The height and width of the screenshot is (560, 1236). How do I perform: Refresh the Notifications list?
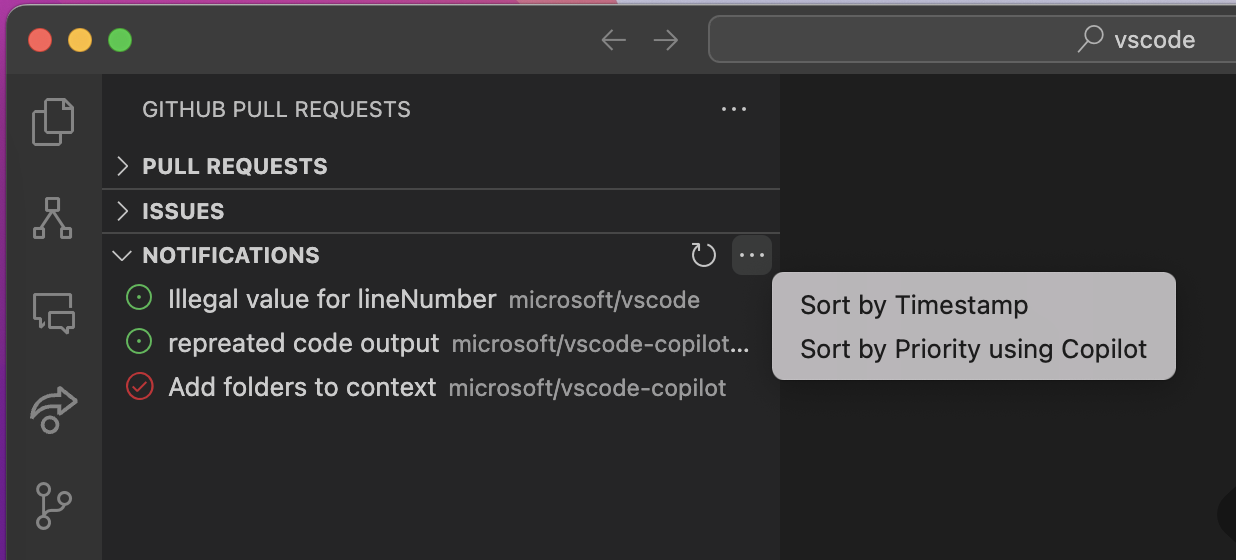pos(704,256)
